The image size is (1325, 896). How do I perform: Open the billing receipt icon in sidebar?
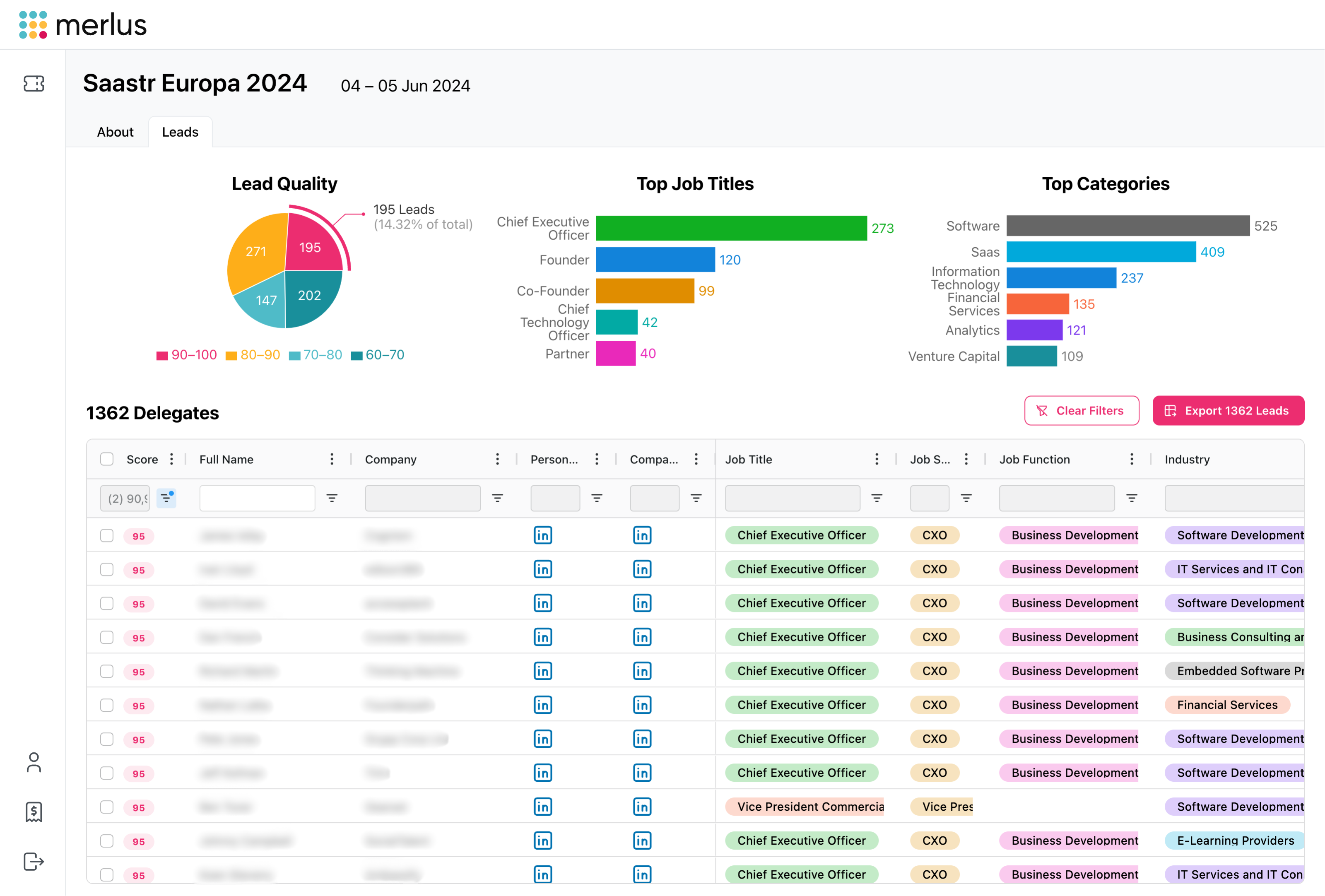pos(34,812)
